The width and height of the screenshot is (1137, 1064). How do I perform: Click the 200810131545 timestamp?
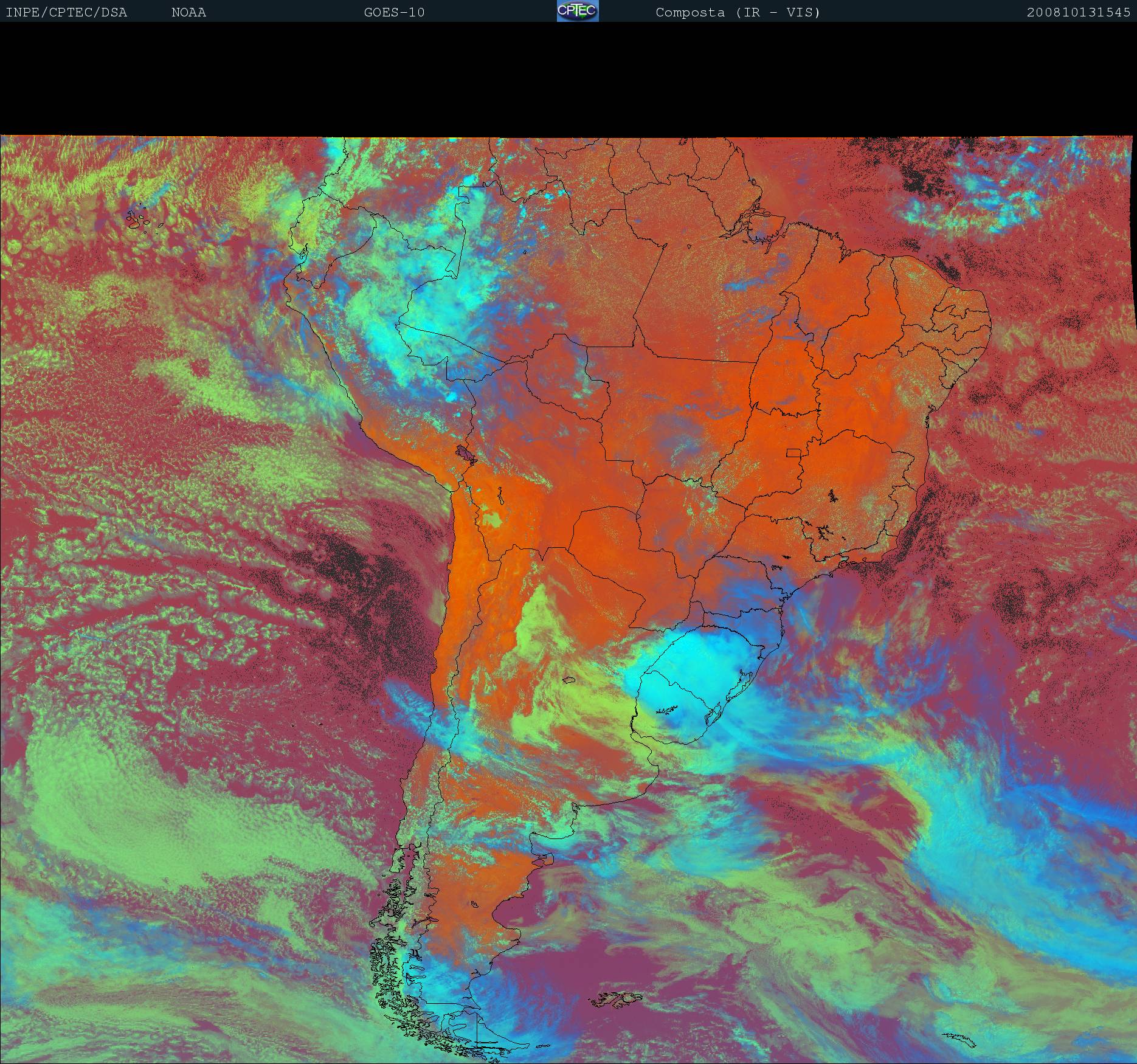[x=1078, y=13]
